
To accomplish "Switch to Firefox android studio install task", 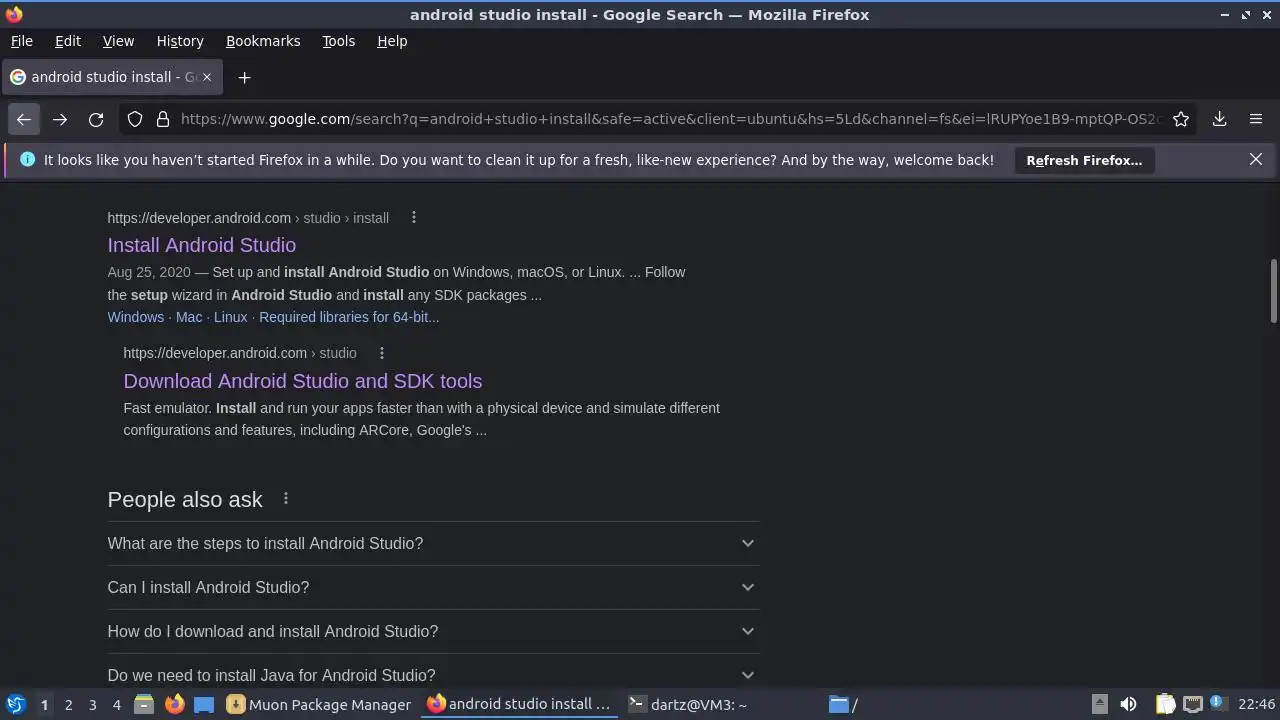I will coord(520,704).
